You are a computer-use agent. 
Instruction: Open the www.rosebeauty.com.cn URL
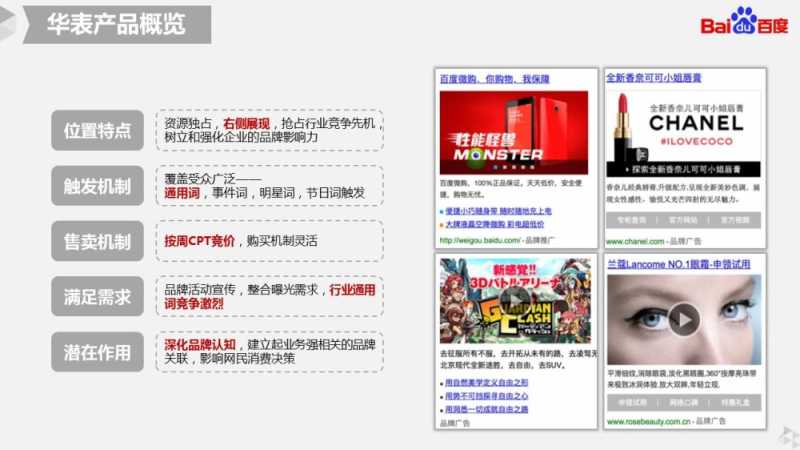(x=648, y=421)
